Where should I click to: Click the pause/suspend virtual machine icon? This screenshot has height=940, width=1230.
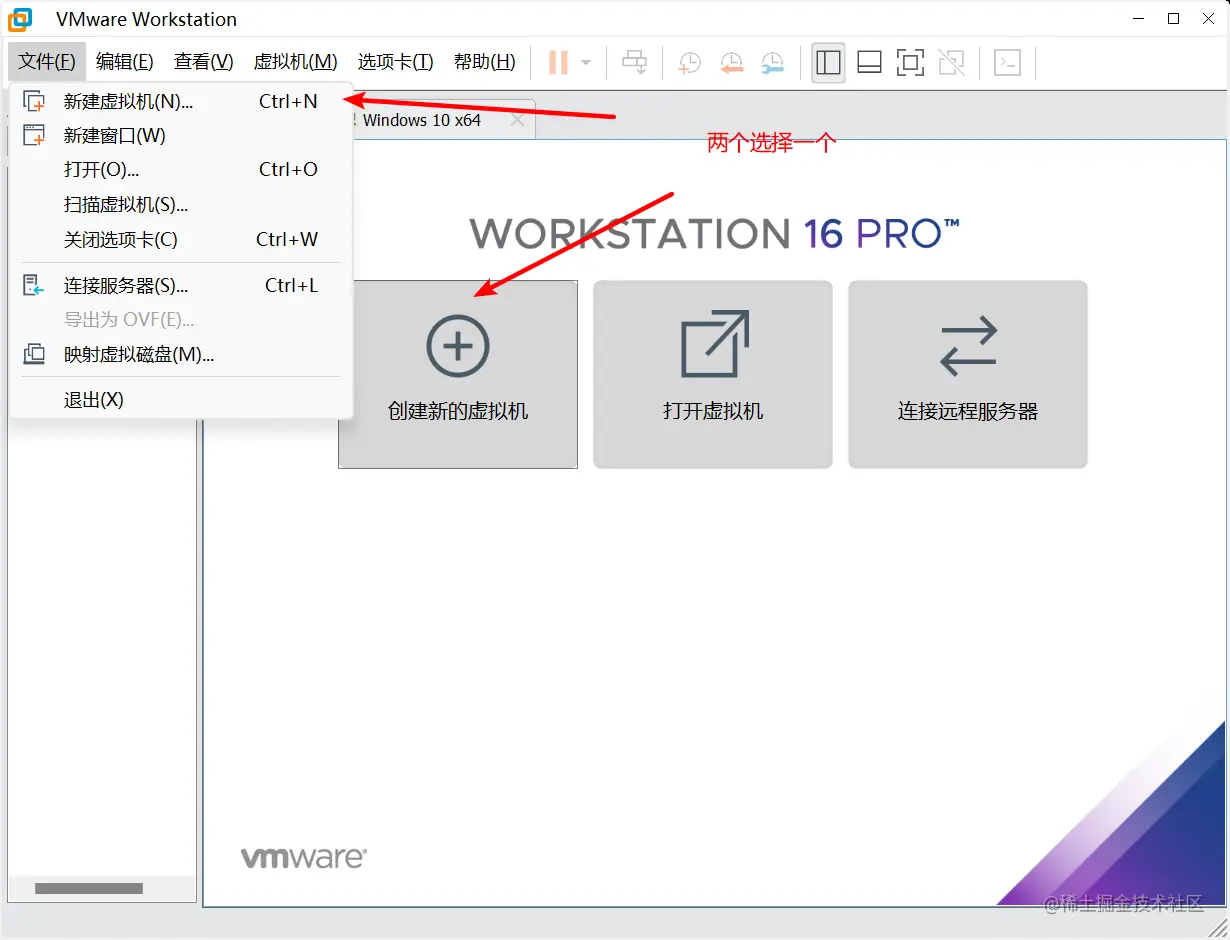558,63
